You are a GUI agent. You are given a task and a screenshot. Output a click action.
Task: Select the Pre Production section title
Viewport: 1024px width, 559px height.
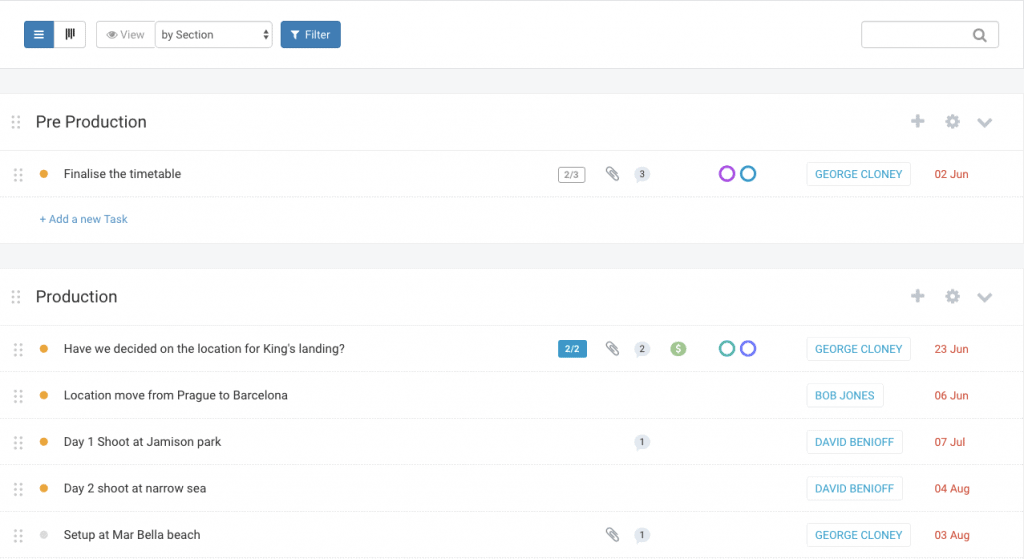pos(91,122)
